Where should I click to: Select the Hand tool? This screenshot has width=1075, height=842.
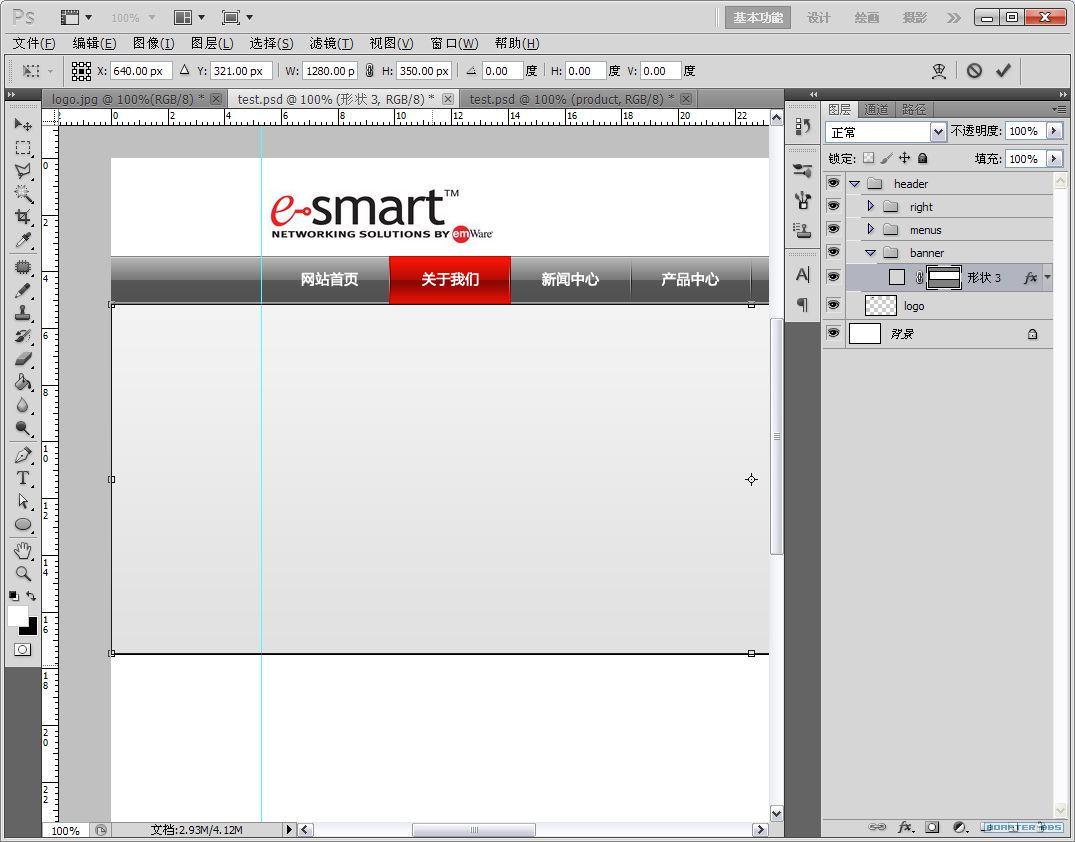coord(23,551)
